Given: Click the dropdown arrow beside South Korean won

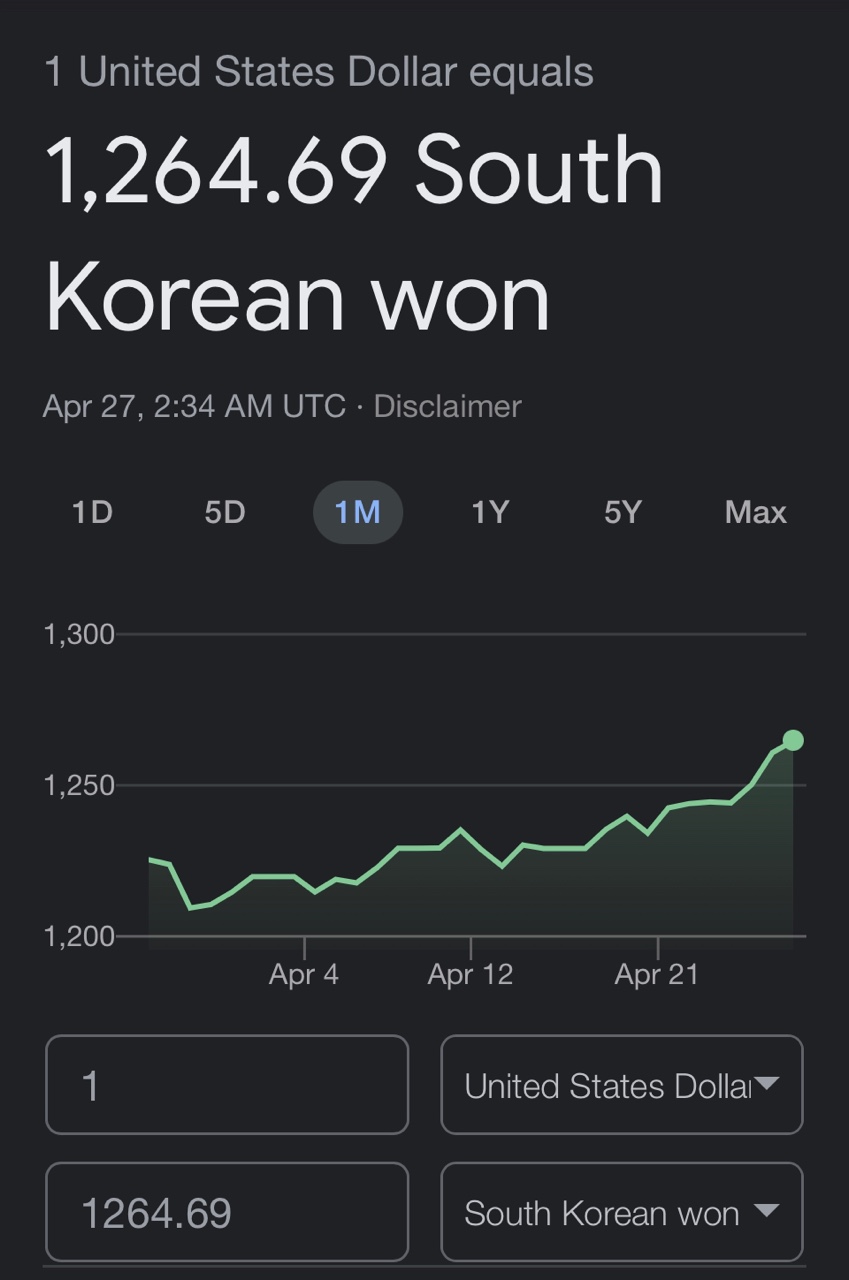Looking at the screenshot, I should [x=766, y=1211].
